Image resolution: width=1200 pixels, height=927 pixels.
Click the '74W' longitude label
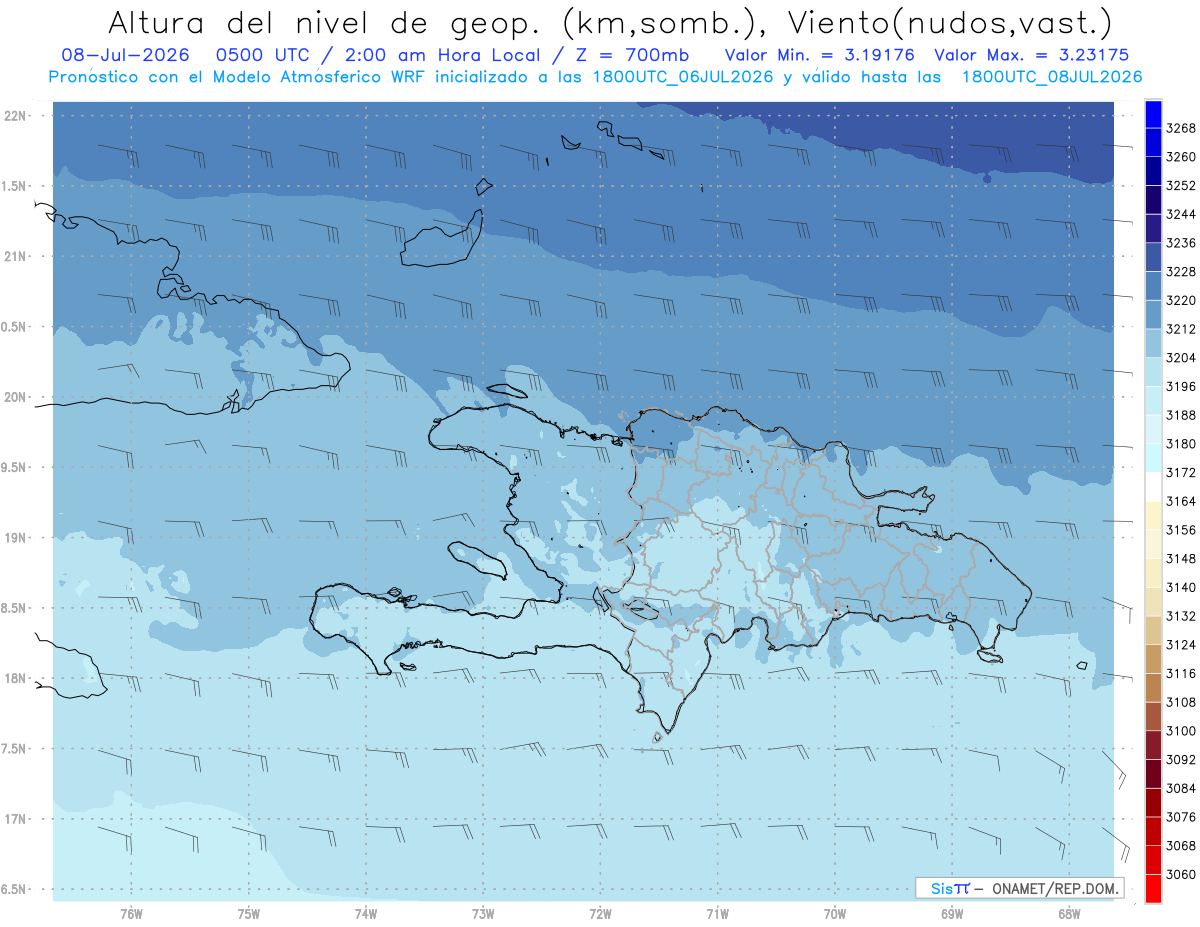[365, 913]
